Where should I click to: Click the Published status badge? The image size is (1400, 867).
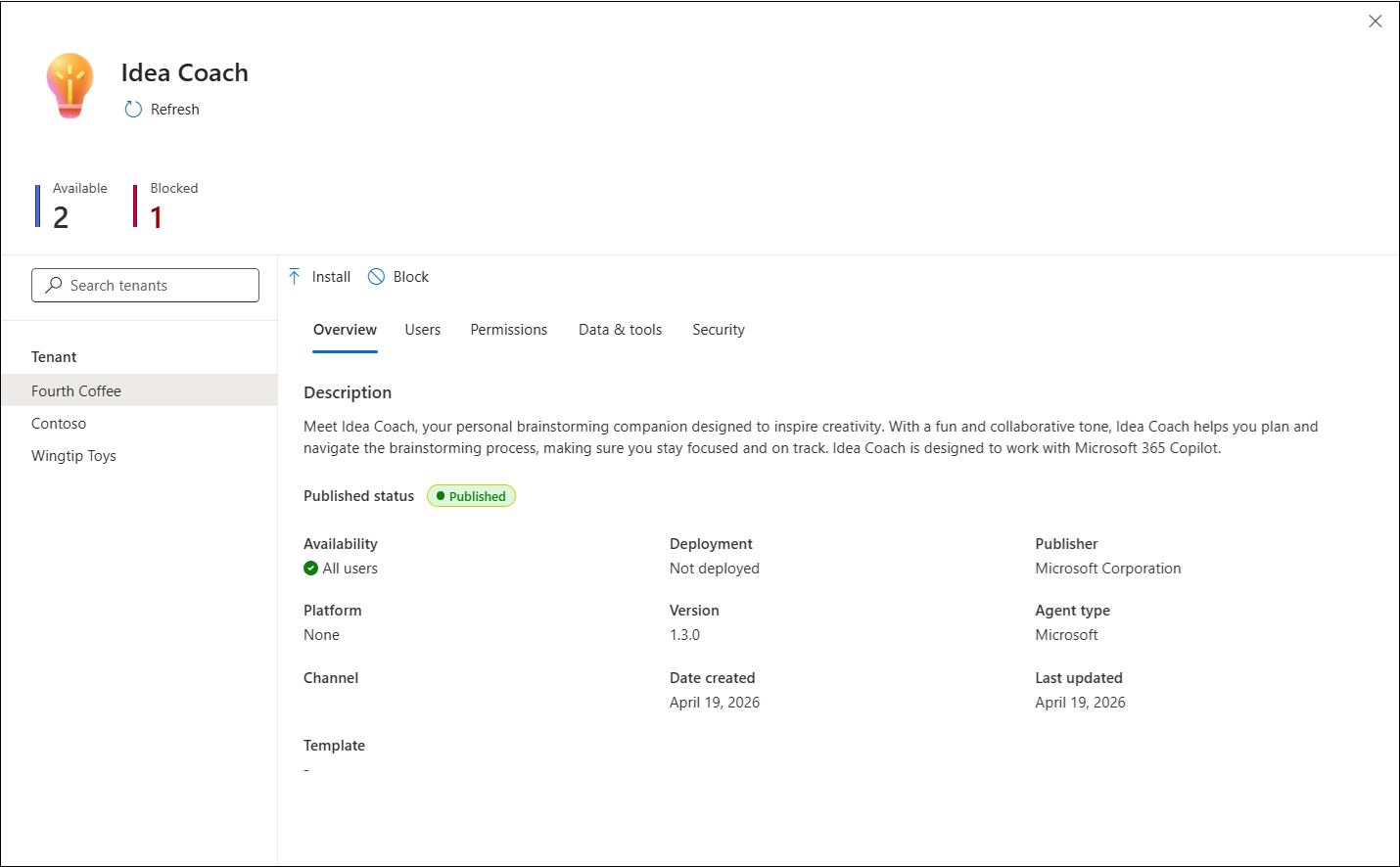(x=471, y=496)
